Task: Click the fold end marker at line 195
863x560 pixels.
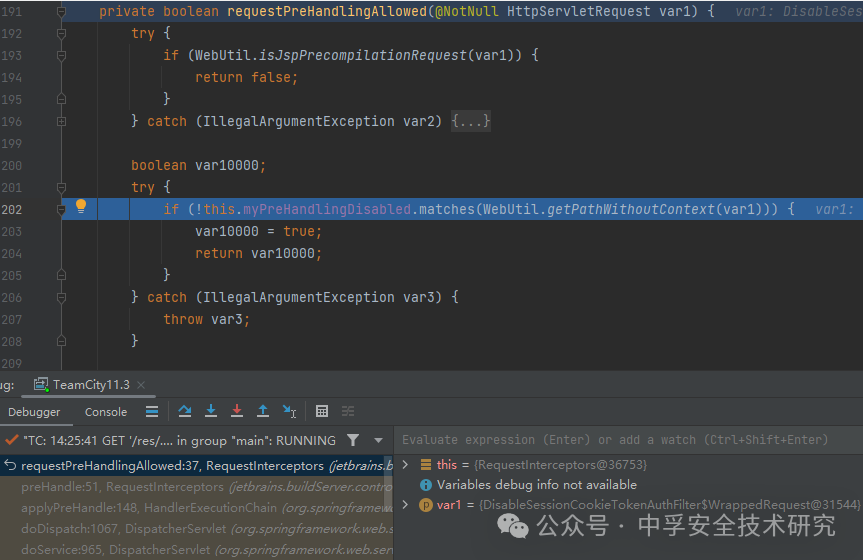Action: (62, 100)
